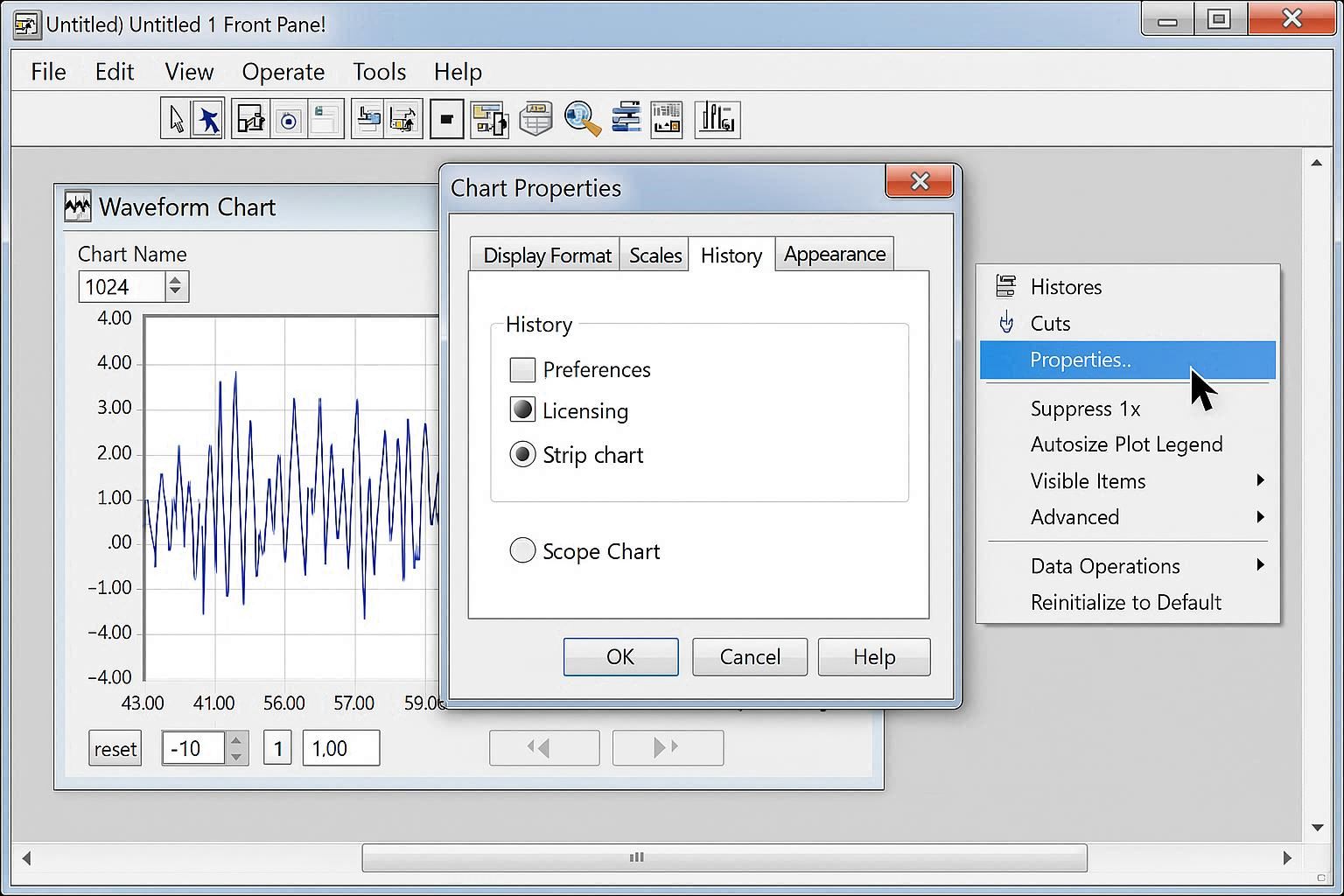
Task: Select the Strip chart radio button
Action: (x=522, y=454)
